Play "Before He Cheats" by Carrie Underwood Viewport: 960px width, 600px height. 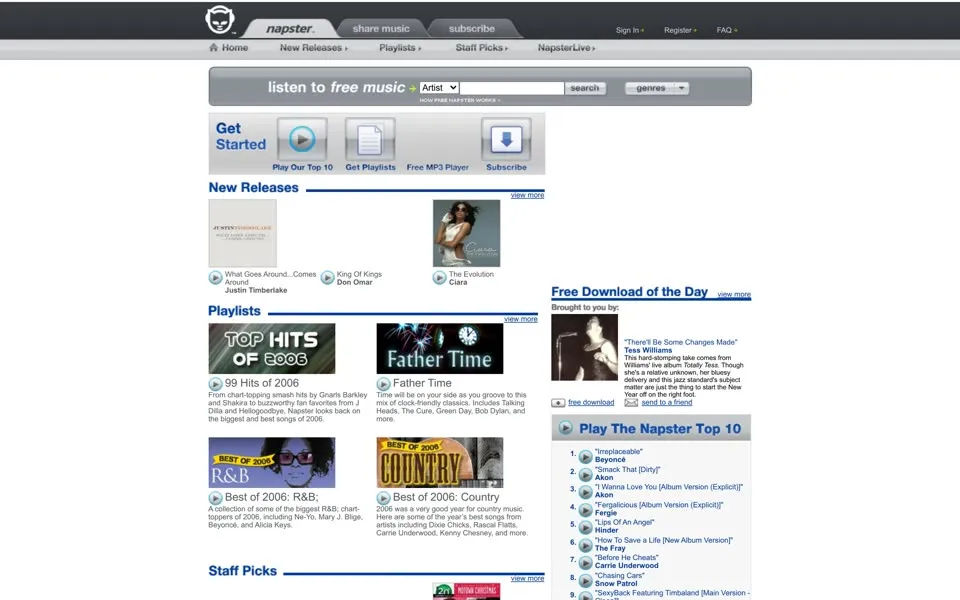[585, 562]
